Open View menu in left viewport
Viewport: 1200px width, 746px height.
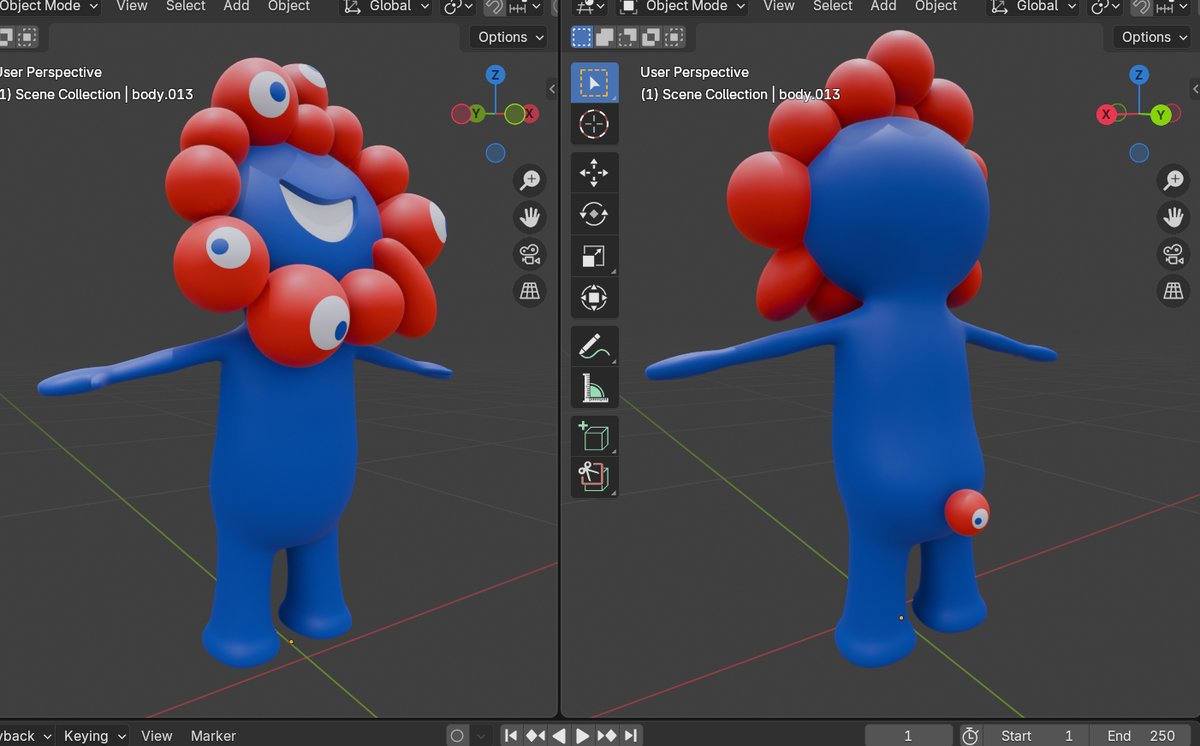tap(132, 7)
